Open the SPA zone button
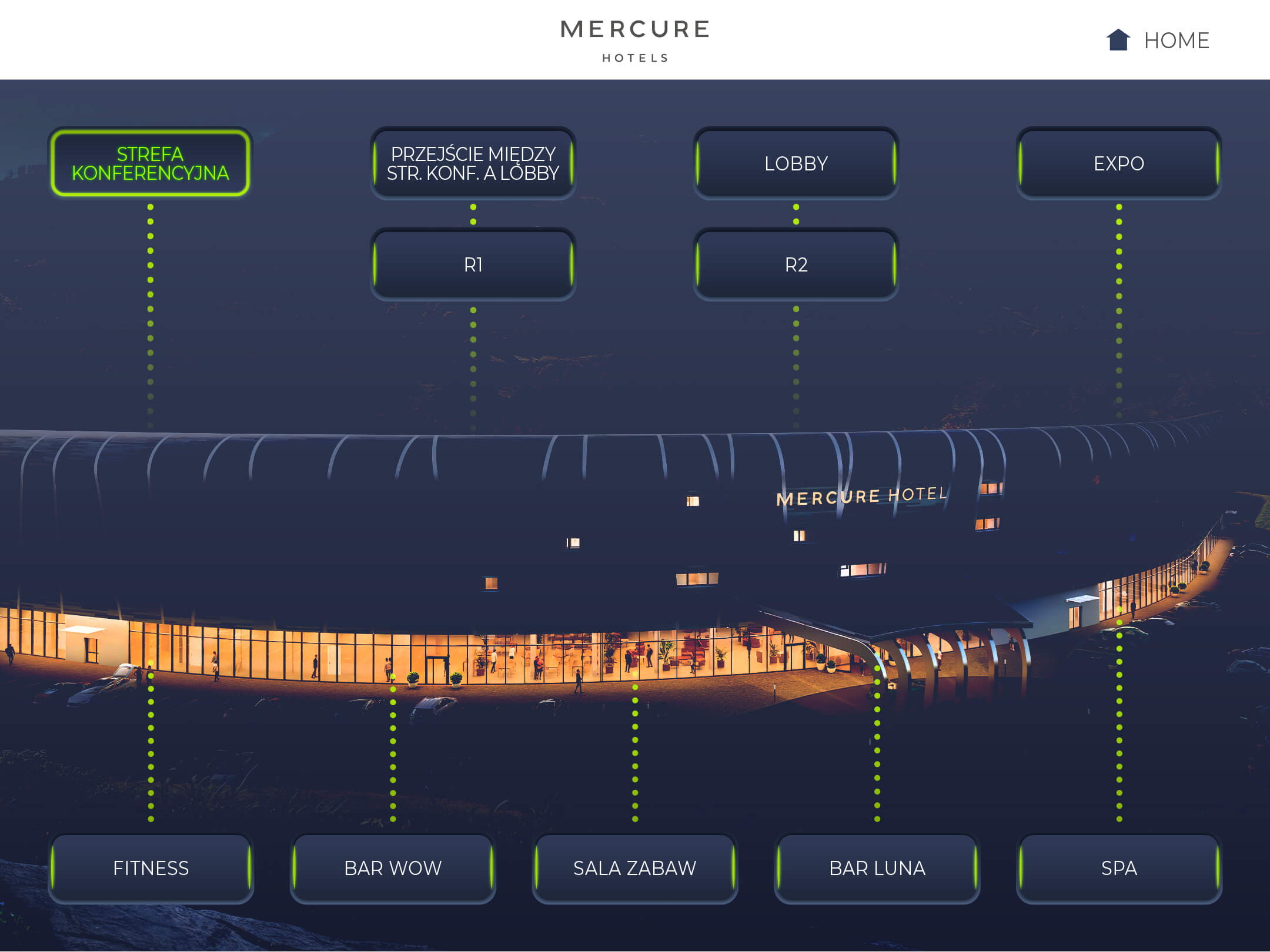1270x952 pixels. (1118, 868)
